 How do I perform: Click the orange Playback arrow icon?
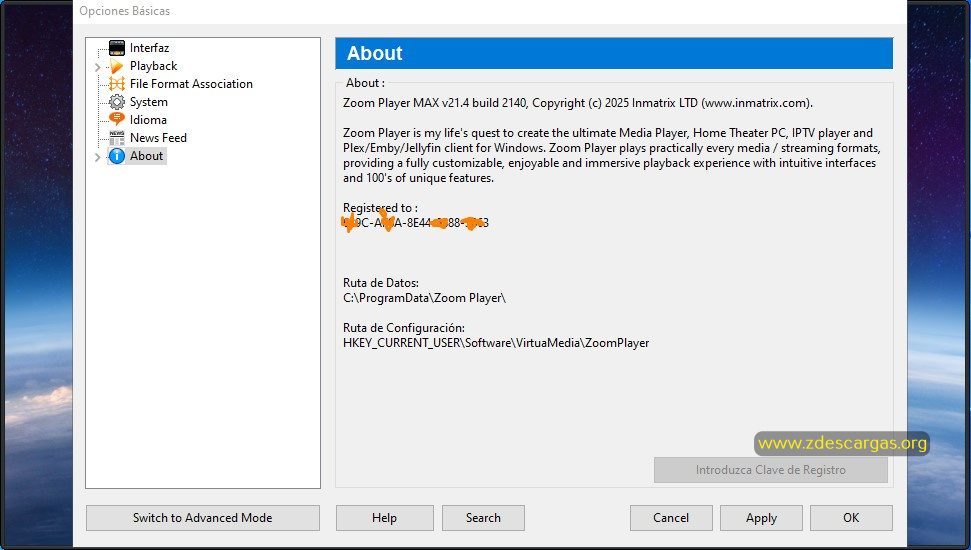point(116,66)
